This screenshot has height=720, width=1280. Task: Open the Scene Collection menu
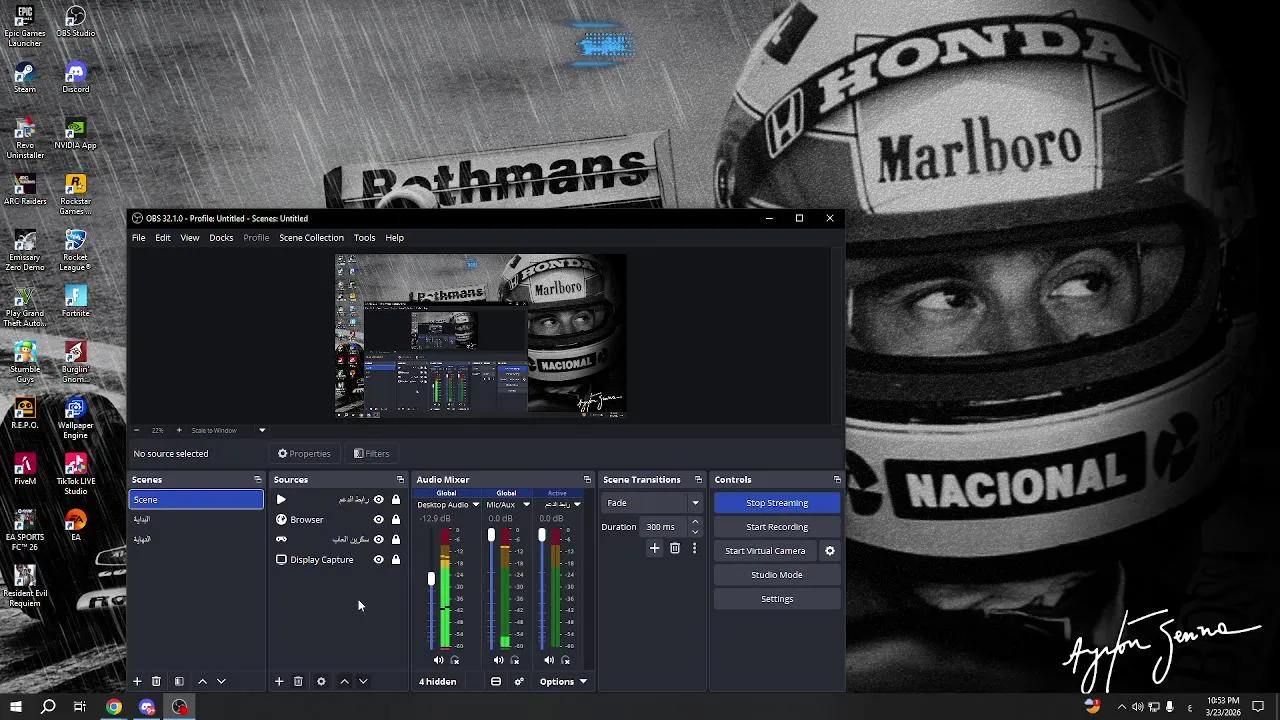(311, 237)
